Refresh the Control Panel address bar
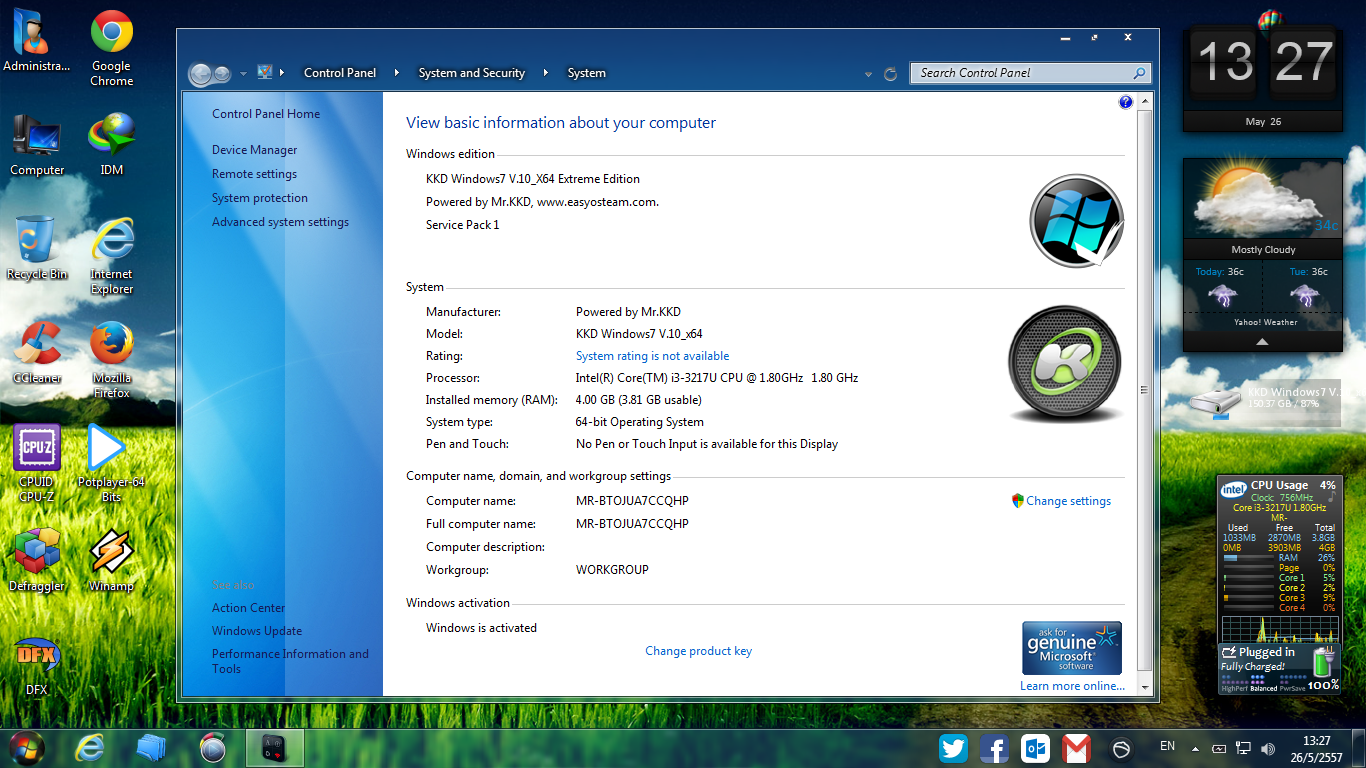The width and height of the screenshot is (1366, 768). (891, 73)
